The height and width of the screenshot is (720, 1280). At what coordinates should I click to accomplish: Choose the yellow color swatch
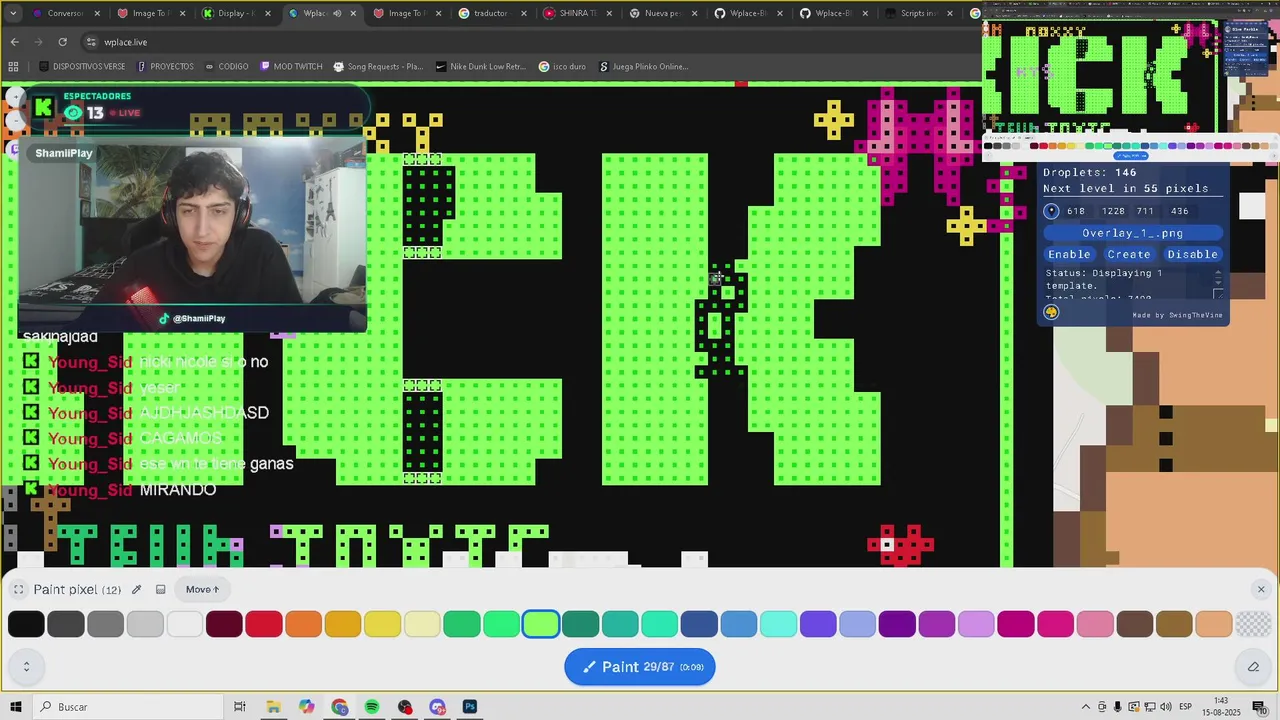(x=382, y=624)
